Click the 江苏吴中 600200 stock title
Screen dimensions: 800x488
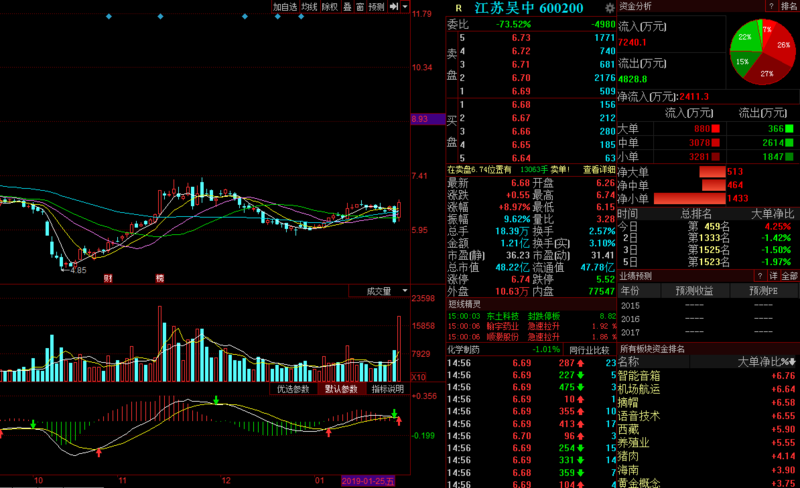(x=529, y=8)
